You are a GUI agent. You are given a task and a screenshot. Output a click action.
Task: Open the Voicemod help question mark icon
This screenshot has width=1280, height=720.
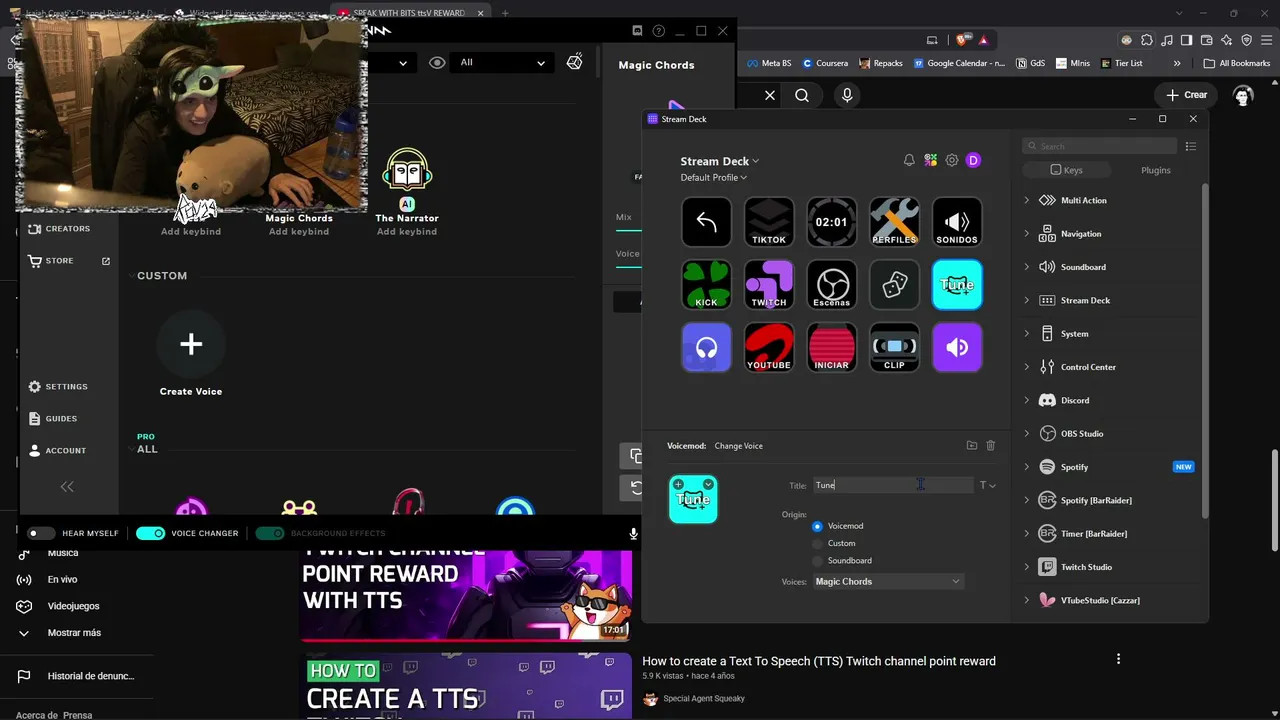(658, 31)
